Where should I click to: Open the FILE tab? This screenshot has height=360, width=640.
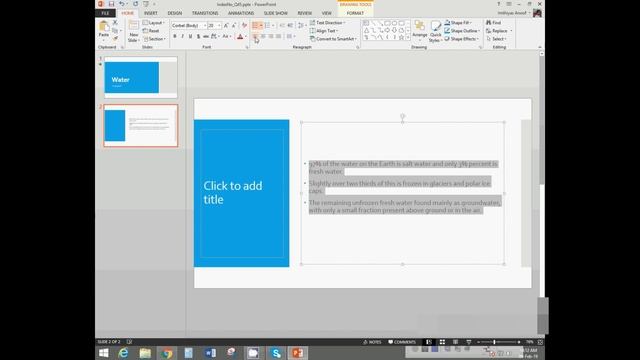[105, 13]
